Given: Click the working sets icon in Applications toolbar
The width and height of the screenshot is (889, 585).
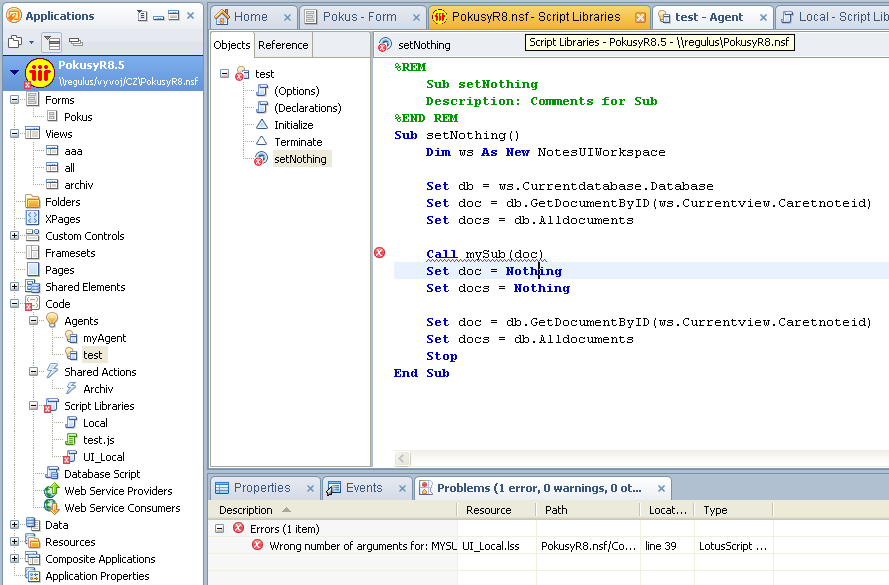Looking at the screenshot, I should coord(76,42).
